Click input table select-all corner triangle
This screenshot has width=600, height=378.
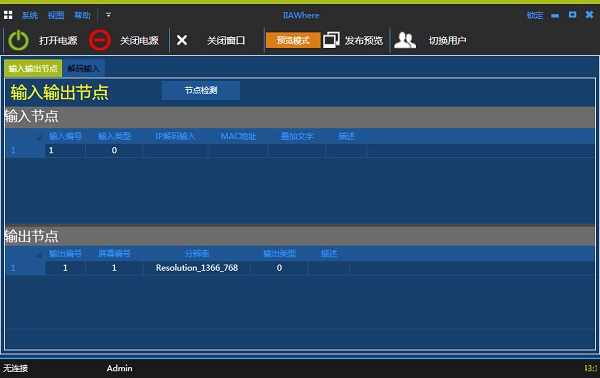38,137
